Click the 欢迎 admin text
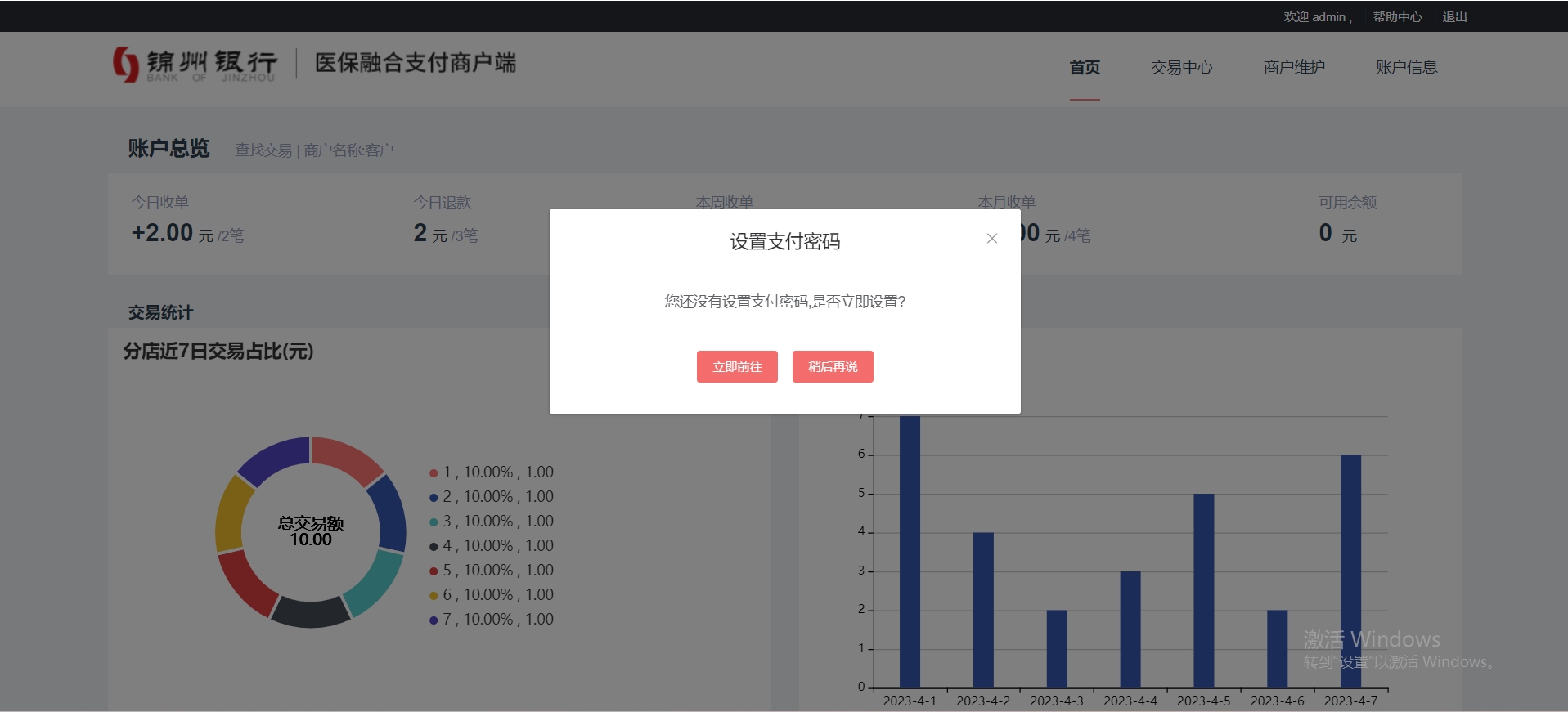This screenshot has height=712, width=1568. coord(1317,16)
